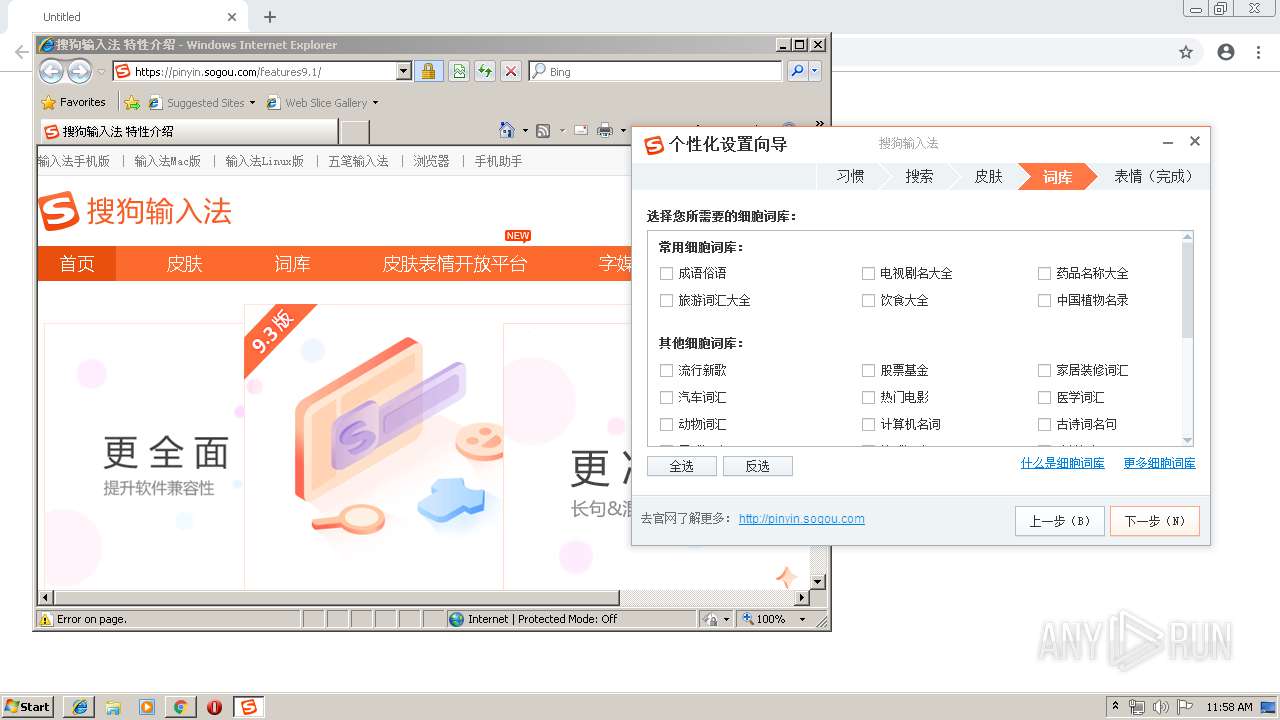Click the Error on page warning icon
1280x720 pixels.
click(x=45, y=619)
